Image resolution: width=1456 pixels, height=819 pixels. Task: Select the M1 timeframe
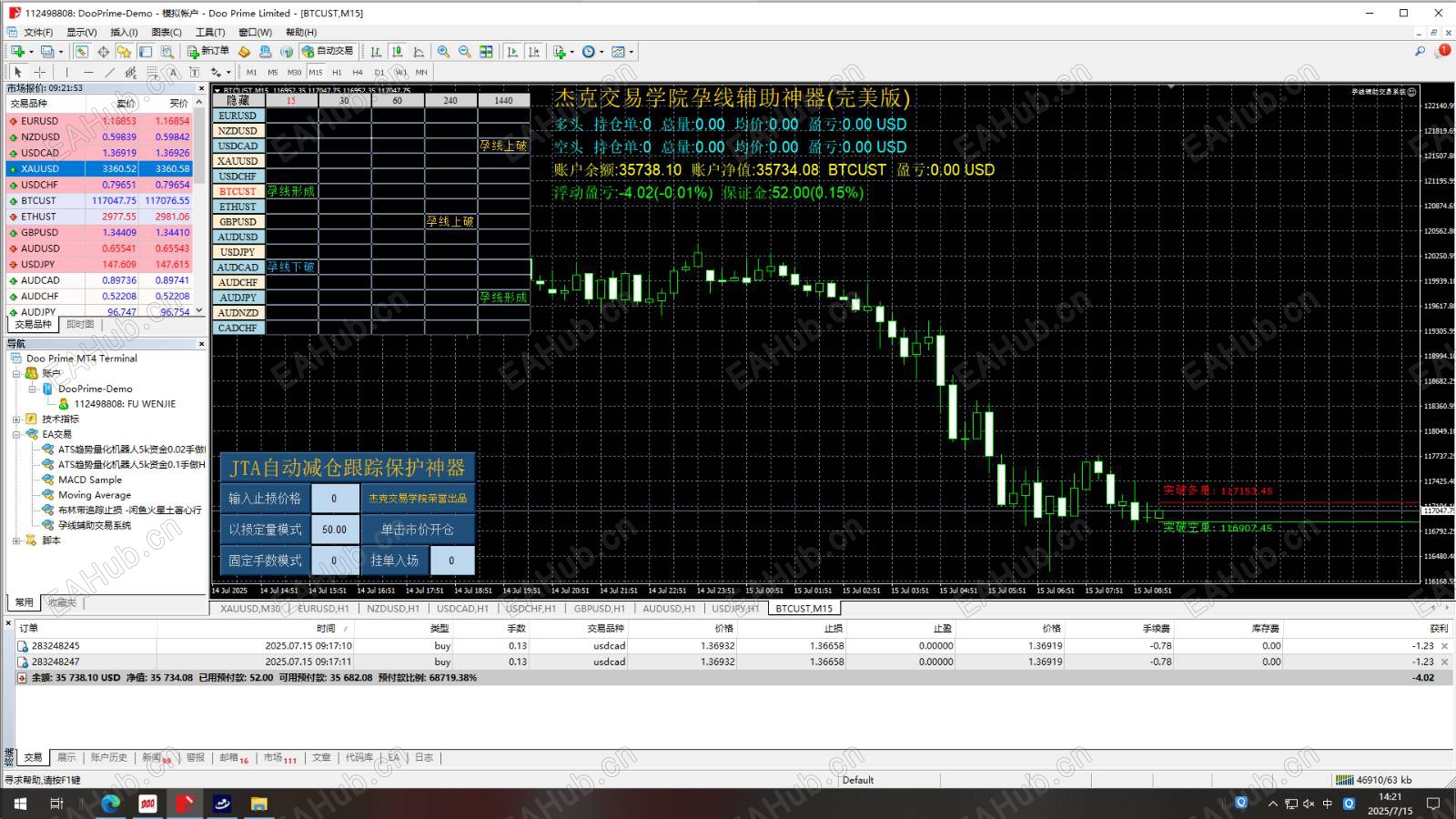251,72
